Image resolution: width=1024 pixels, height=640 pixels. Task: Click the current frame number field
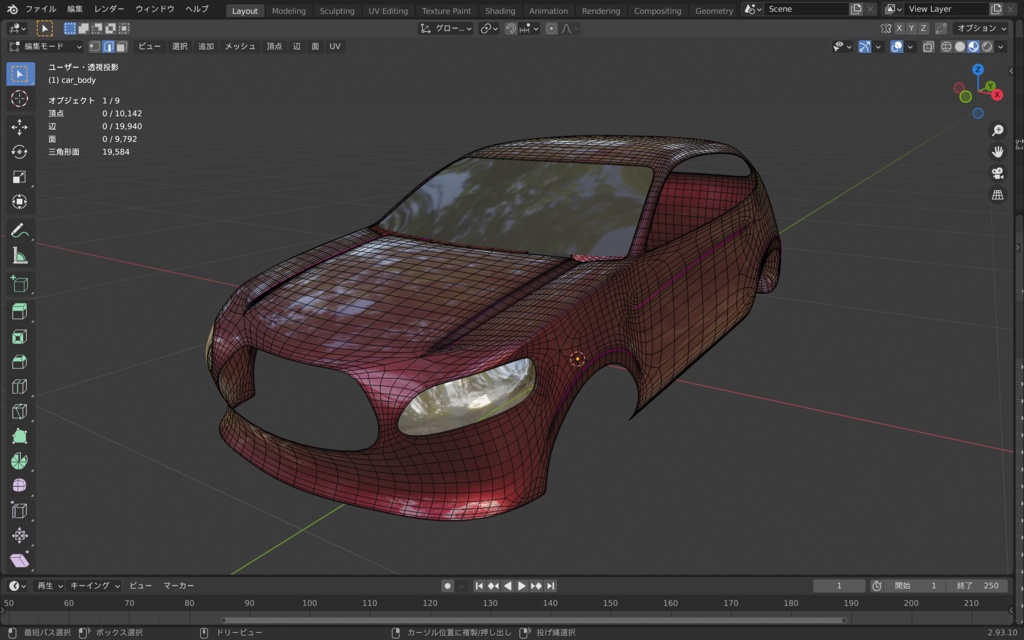(x=838, y=585)
